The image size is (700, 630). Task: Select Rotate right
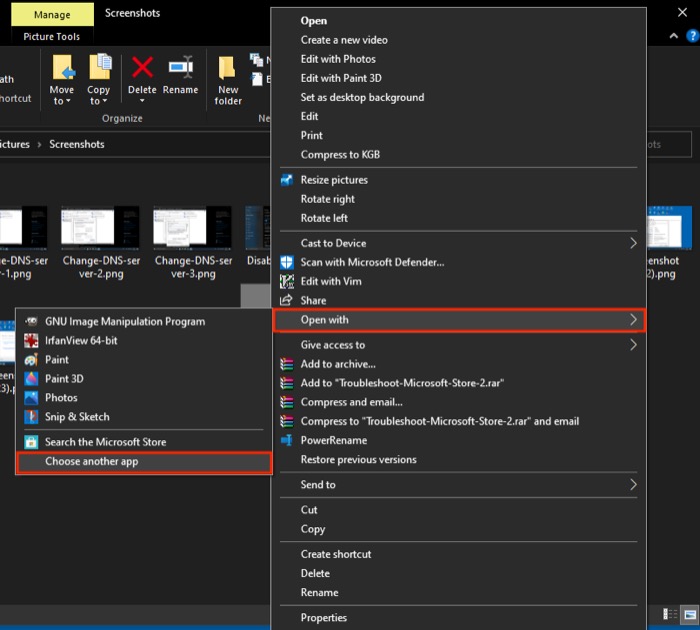(x=458, y=199)
